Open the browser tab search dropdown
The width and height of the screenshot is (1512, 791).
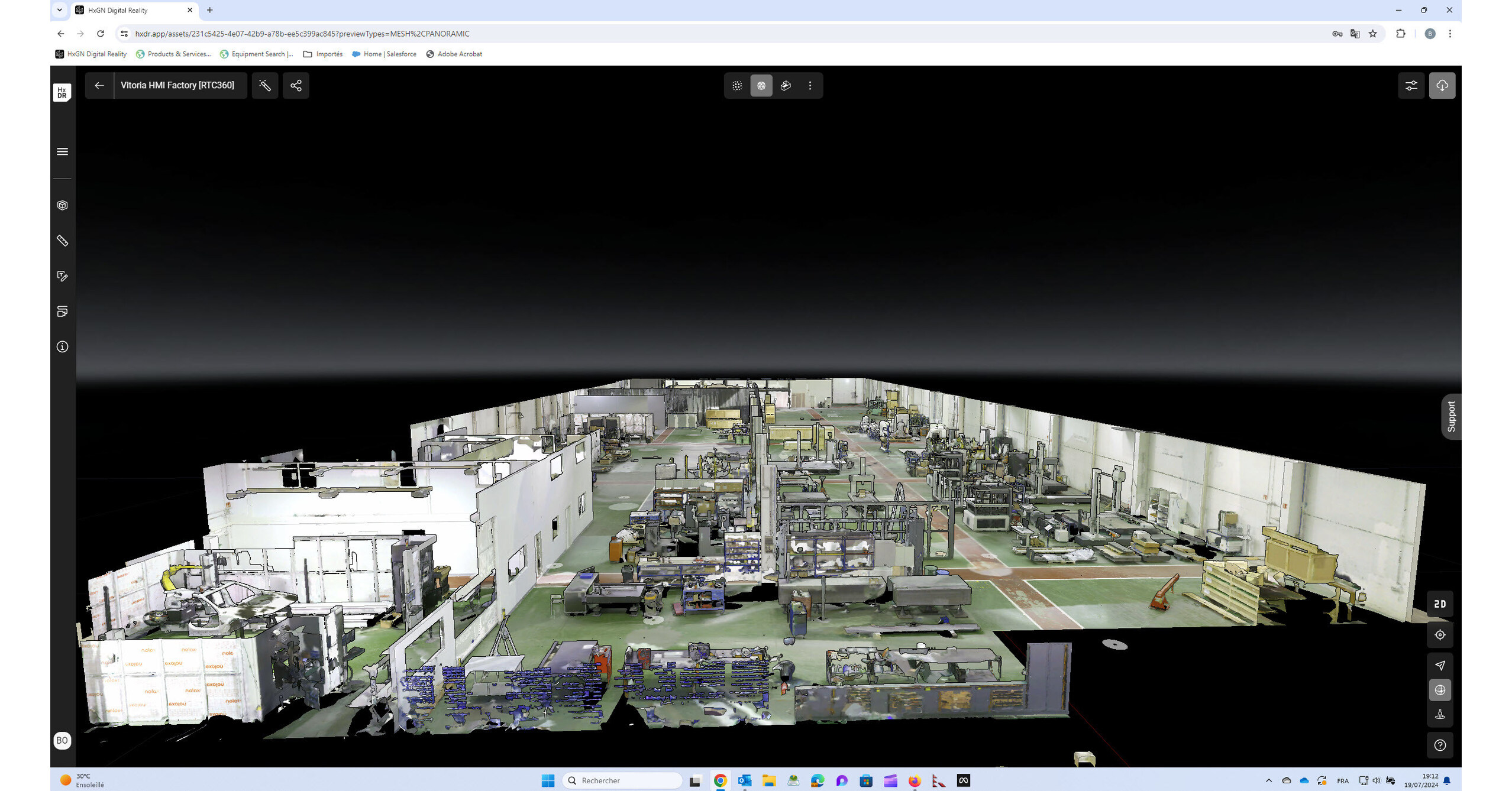coord(59,10)
